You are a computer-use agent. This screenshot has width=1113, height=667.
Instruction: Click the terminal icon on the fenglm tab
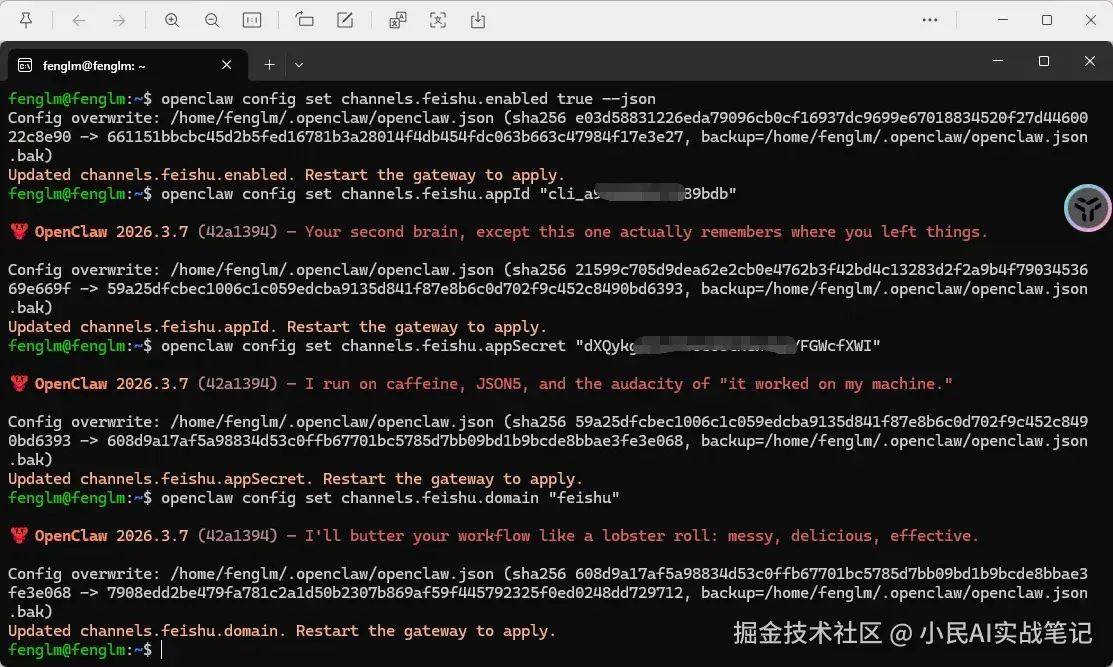pos(25,65)
